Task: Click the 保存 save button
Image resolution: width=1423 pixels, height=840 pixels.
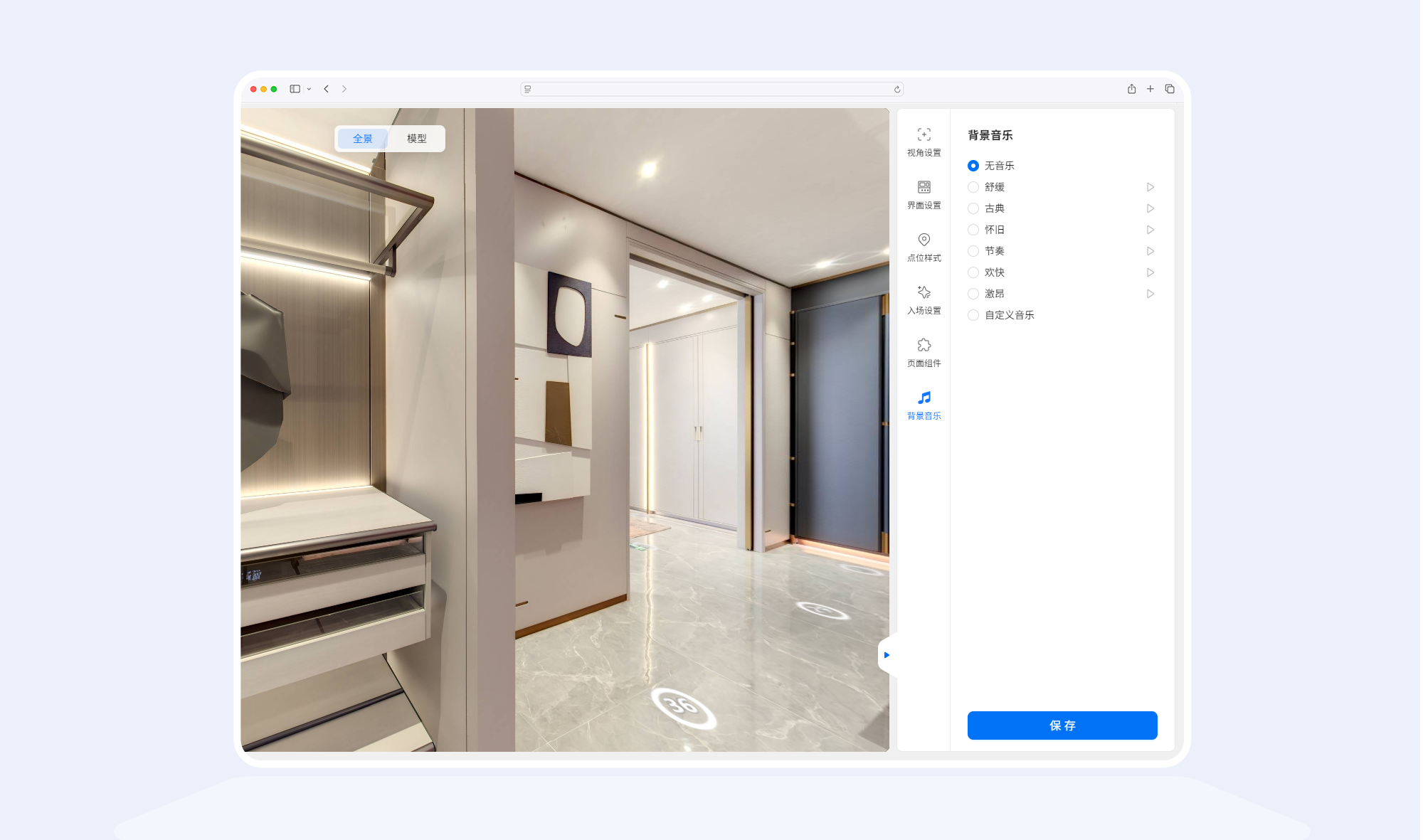Action: click(x=1062, y=725)
